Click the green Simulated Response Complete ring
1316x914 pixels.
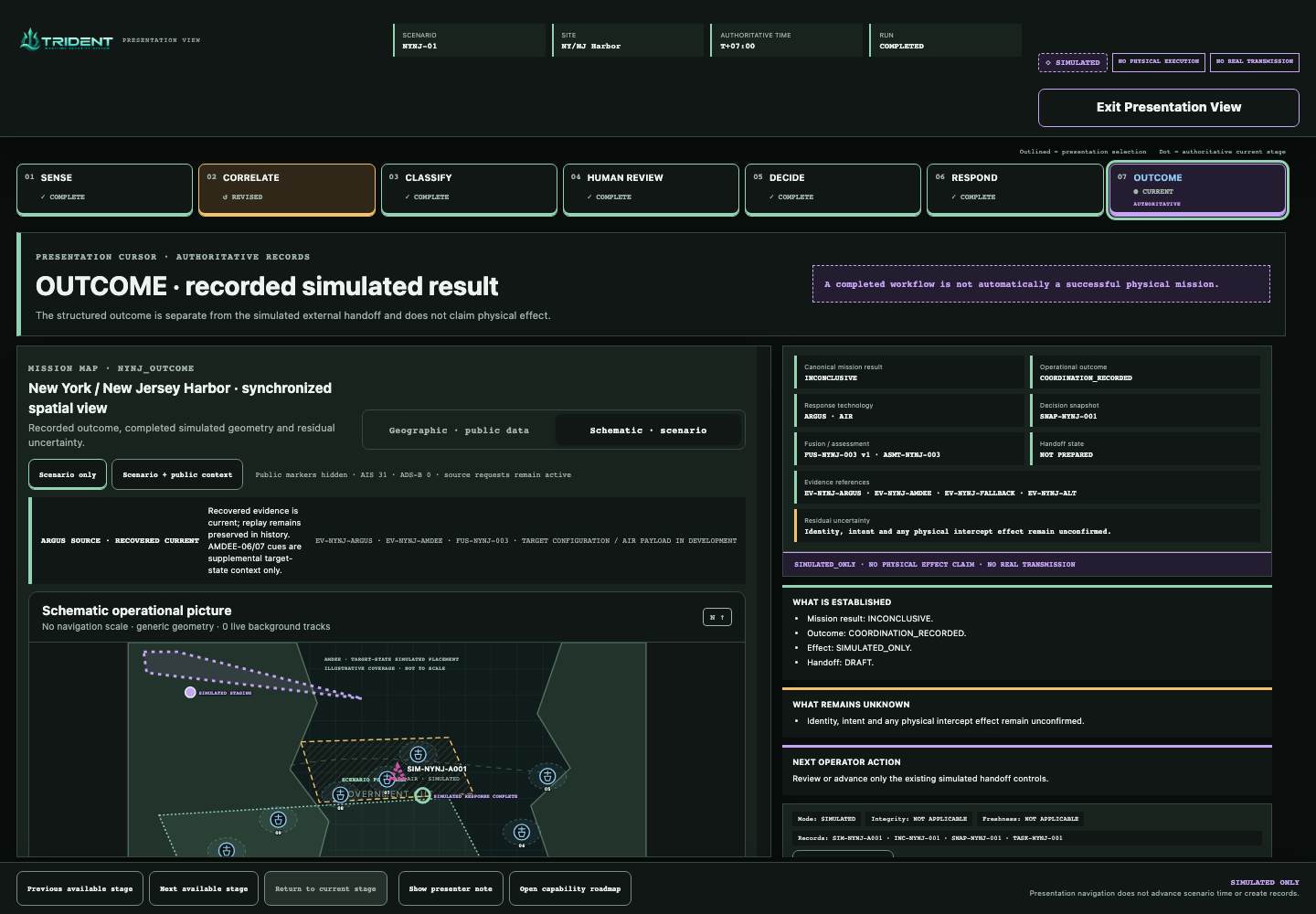(422, 796)
